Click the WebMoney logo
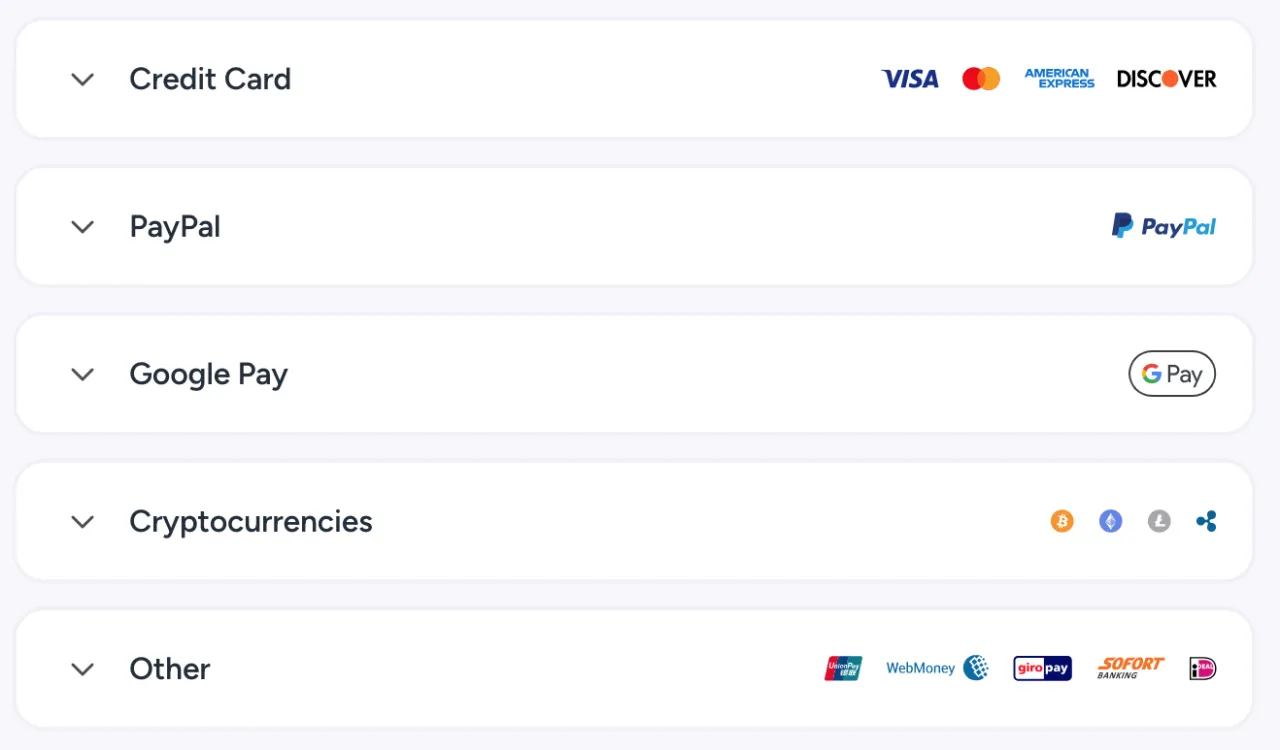Image resolution: width=1280 pixels, height=750 pixels. (x=937, y=668)
